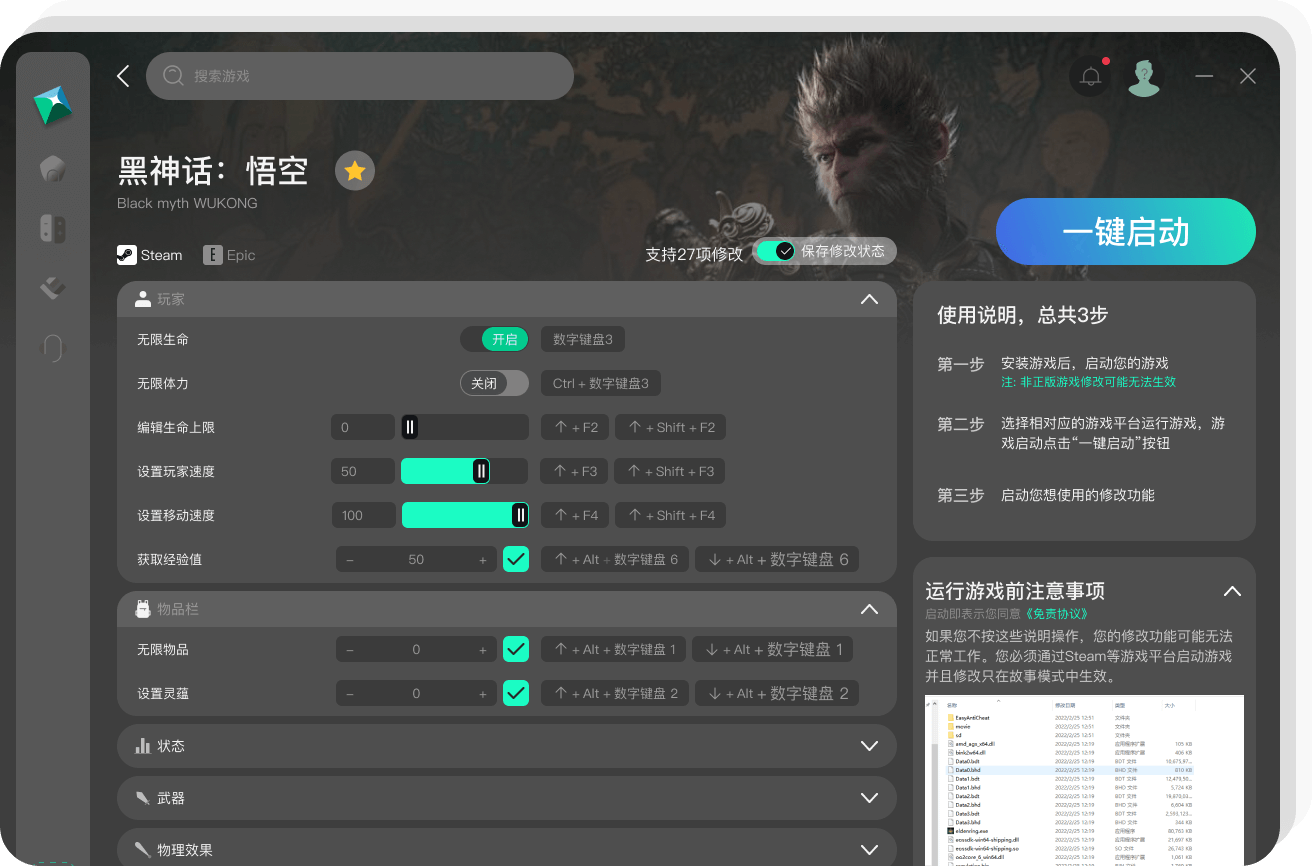Turn on 无限体力 toggle

[494, 383]
